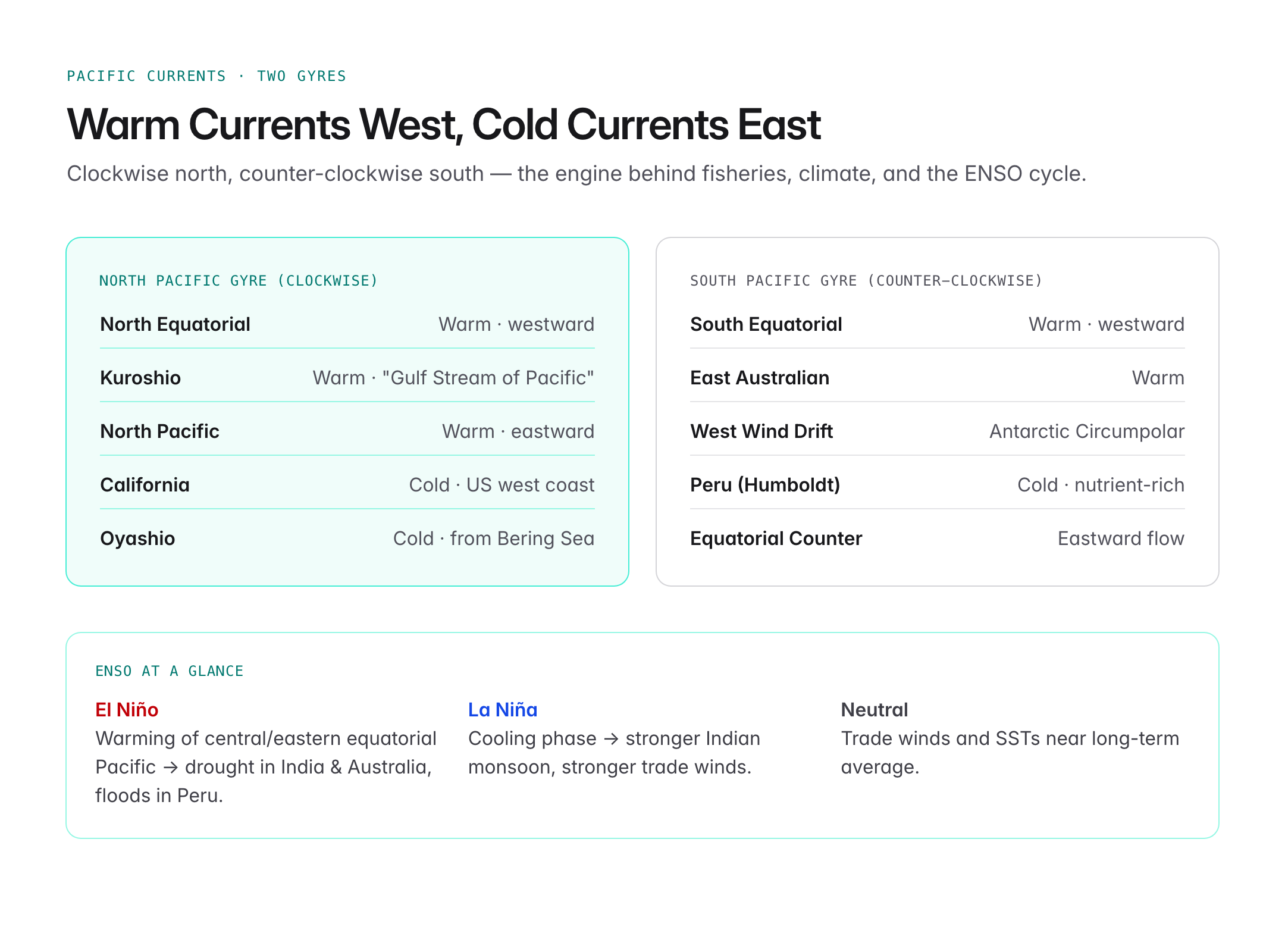Click the South Pacific Gyre header label
The image size is (1285, 952).
tap(866, 280)
